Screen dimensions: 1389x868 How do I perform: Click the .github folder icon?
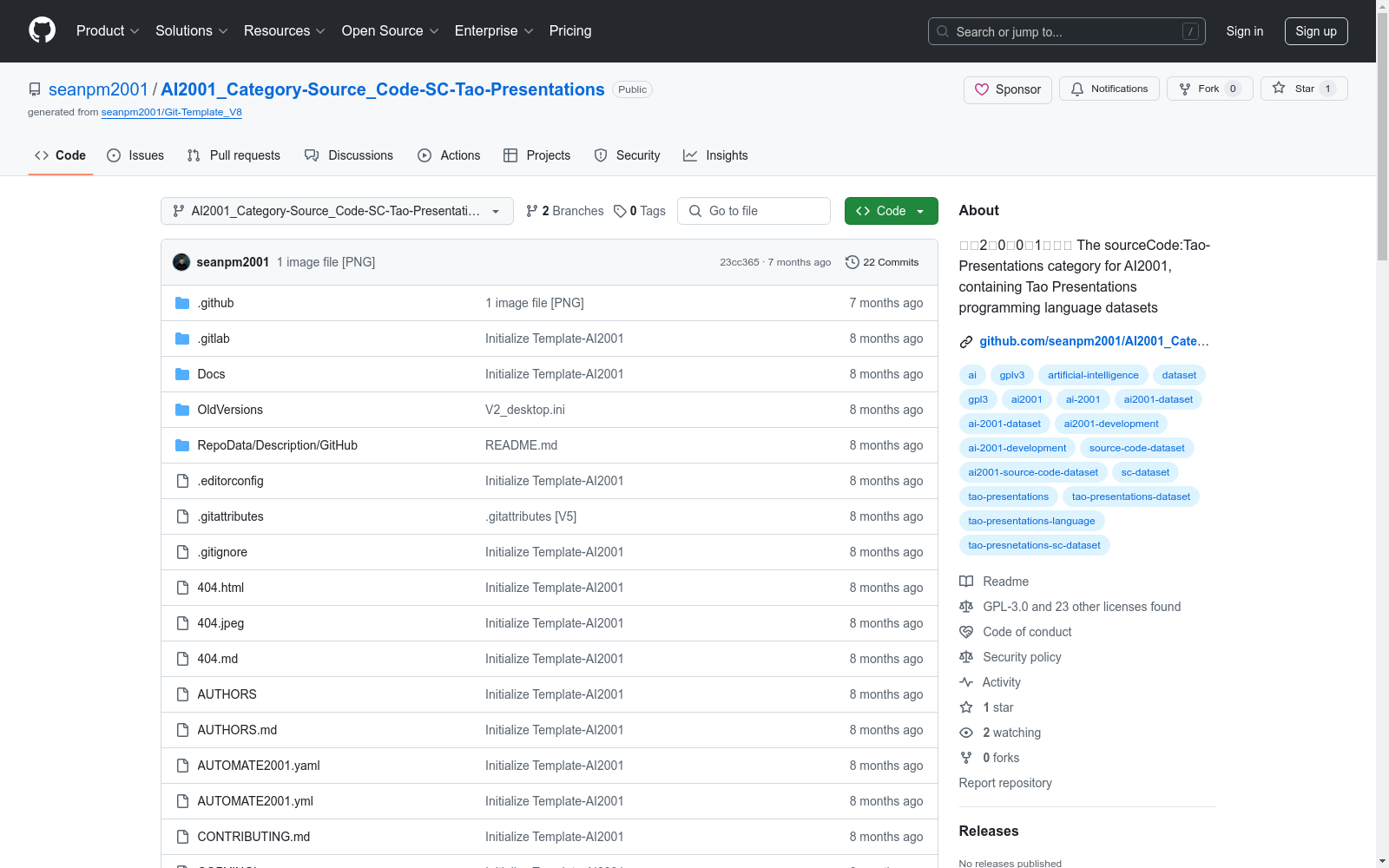click(182, 303)
